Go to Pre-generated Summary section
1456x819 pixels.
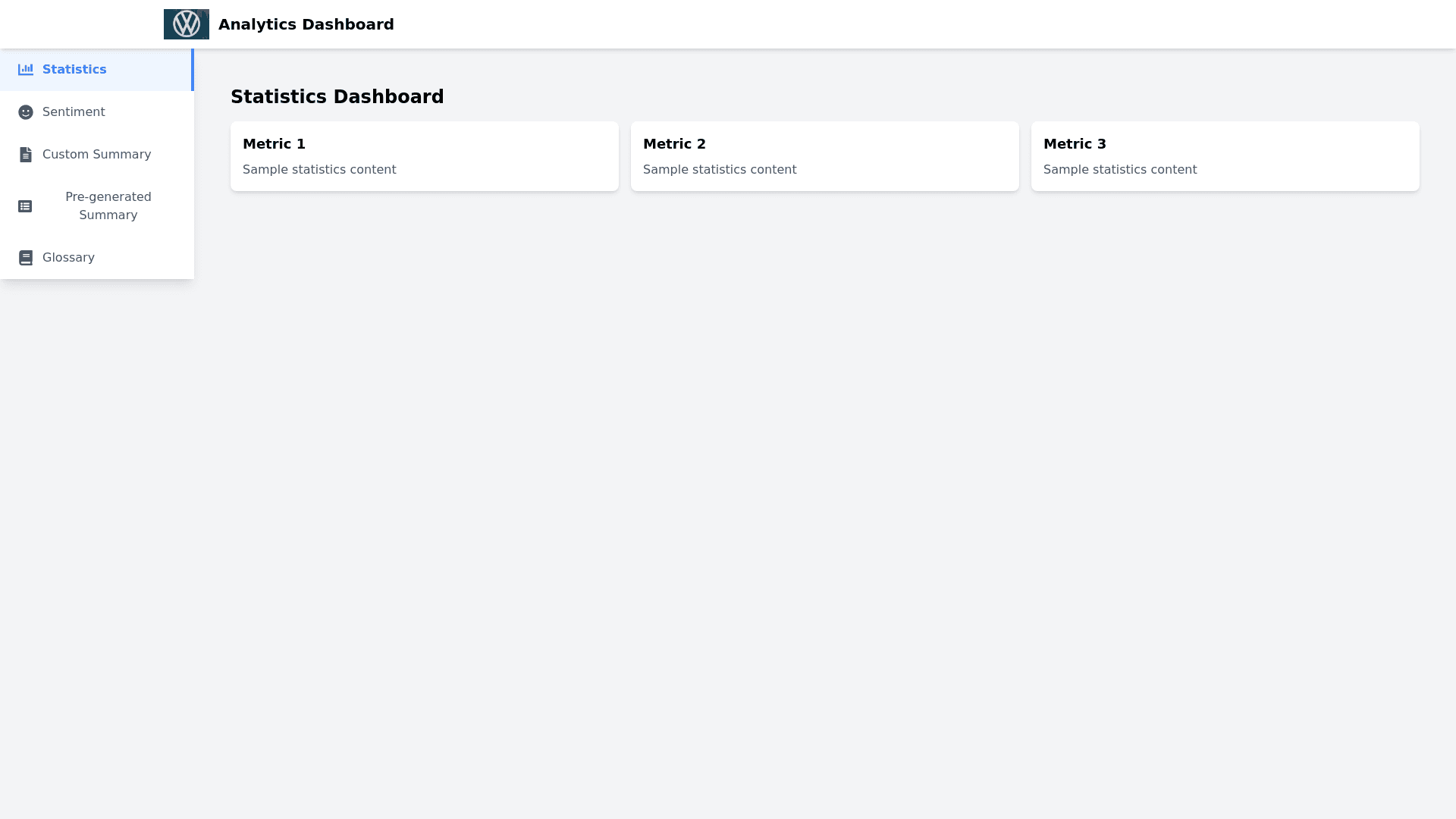click(108, 206)
